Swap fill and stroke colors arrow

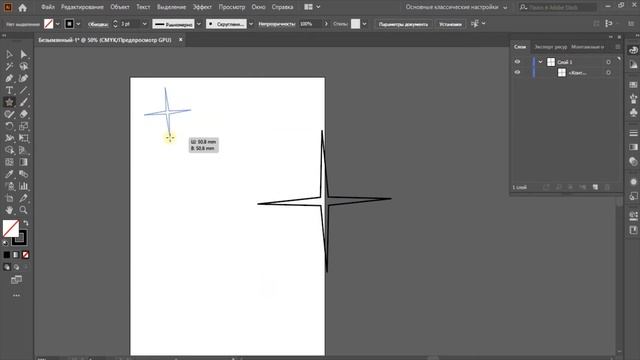pyautogui.click(x=26, y=223)
